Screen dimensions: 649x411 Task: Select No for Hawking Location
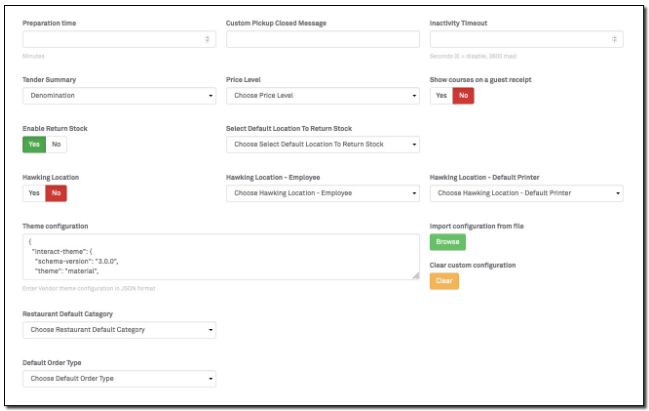(x=56, y=193)
